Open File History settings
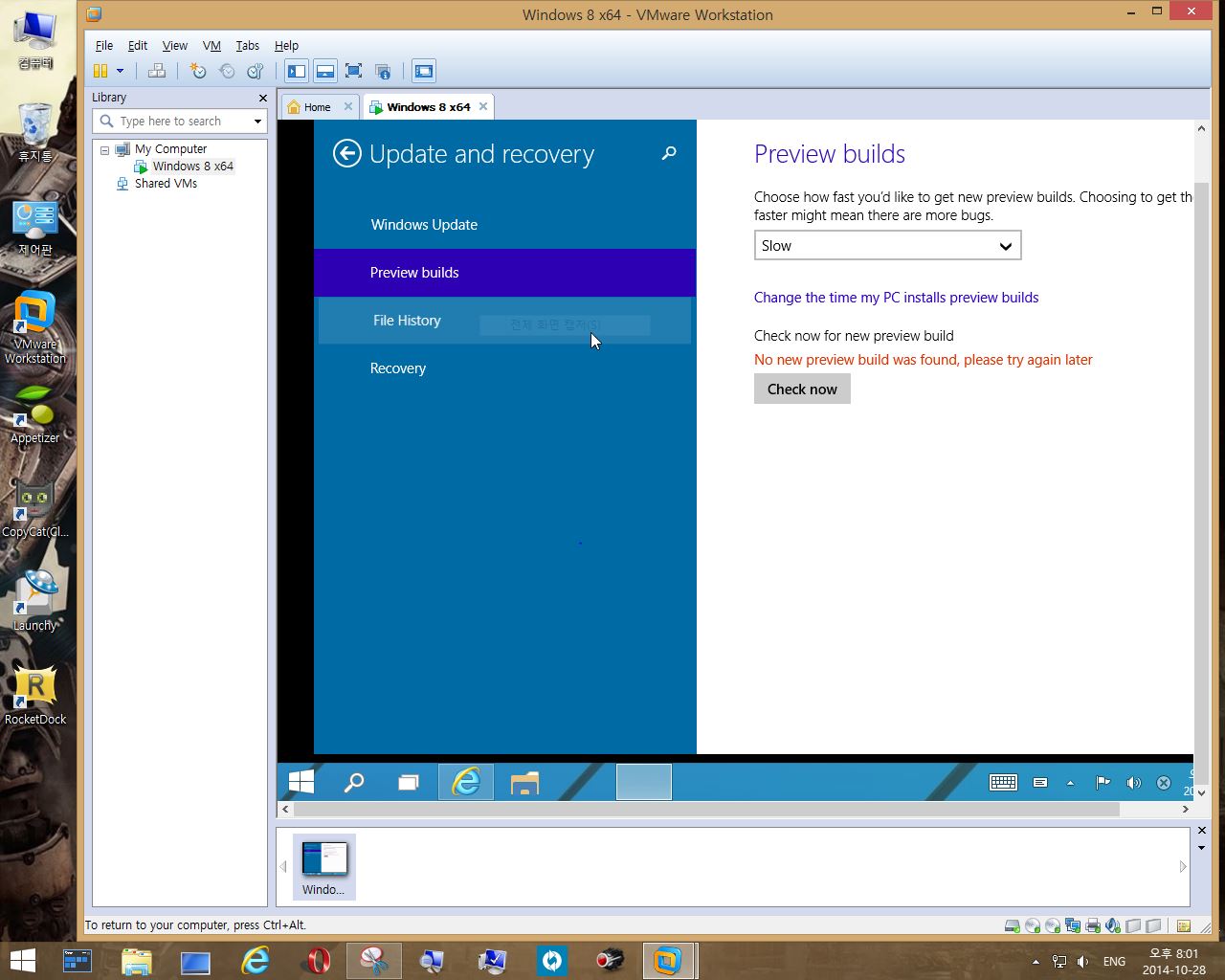This screenshot has width=1225, height=980. coord(504,321)
